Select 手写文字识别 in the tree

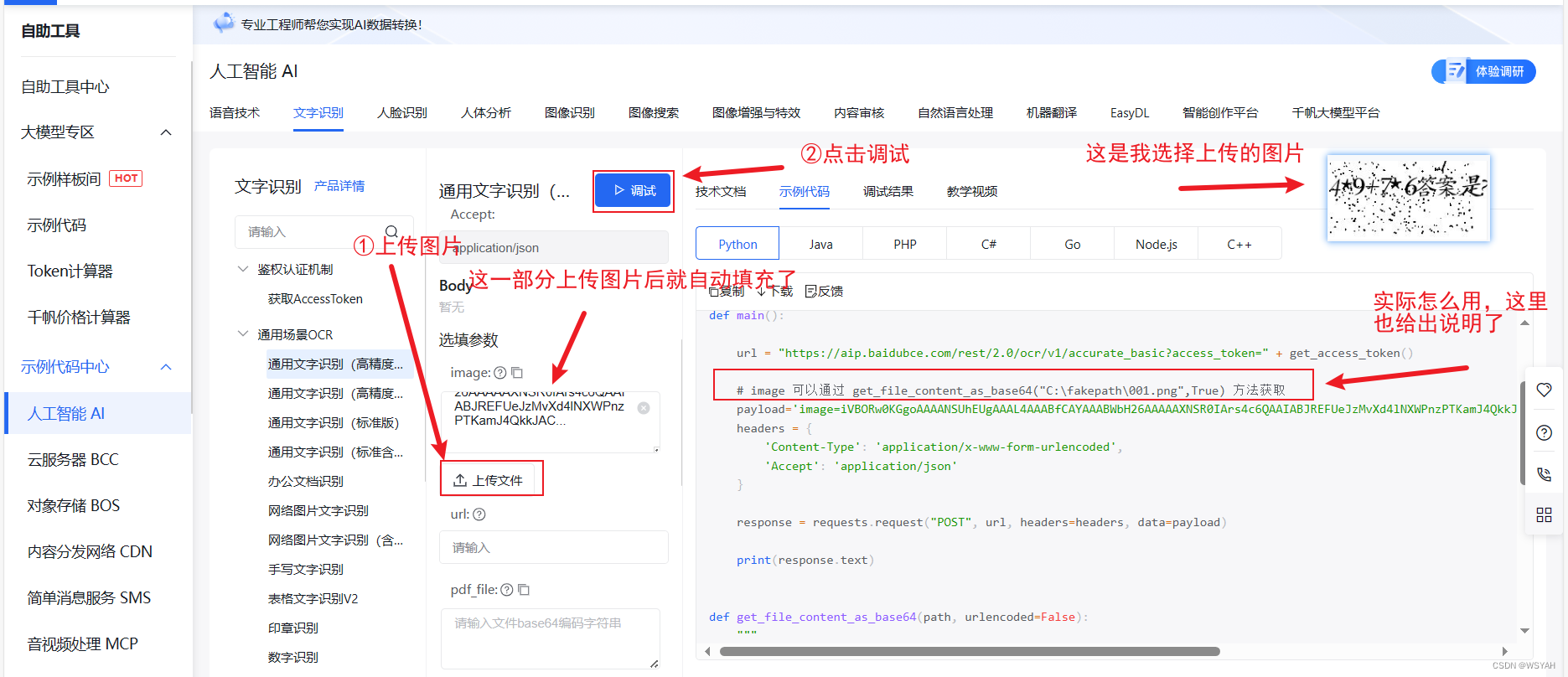(x=306, y=569)
